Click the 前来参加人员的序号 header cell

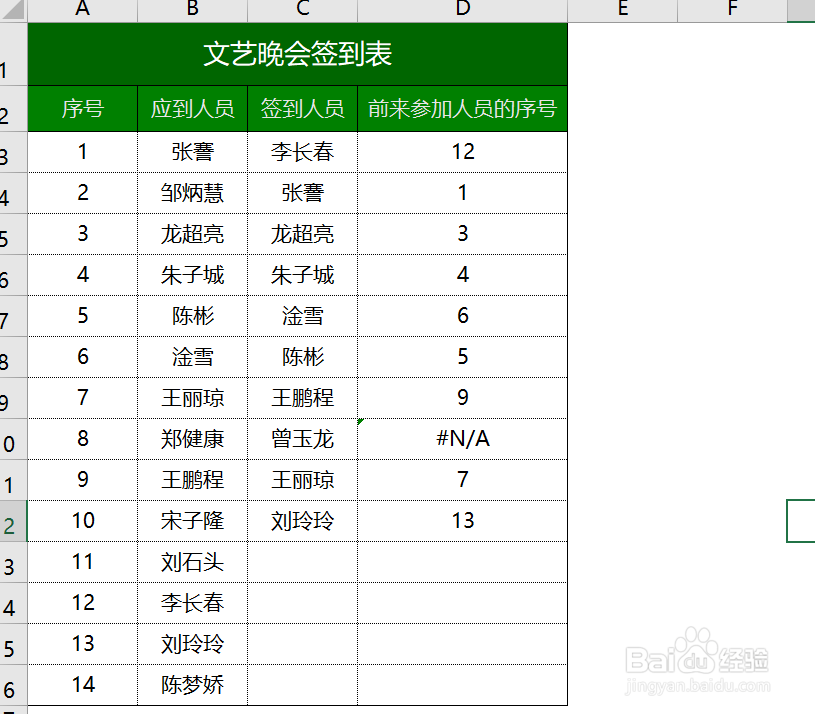(x=462, y=109)
